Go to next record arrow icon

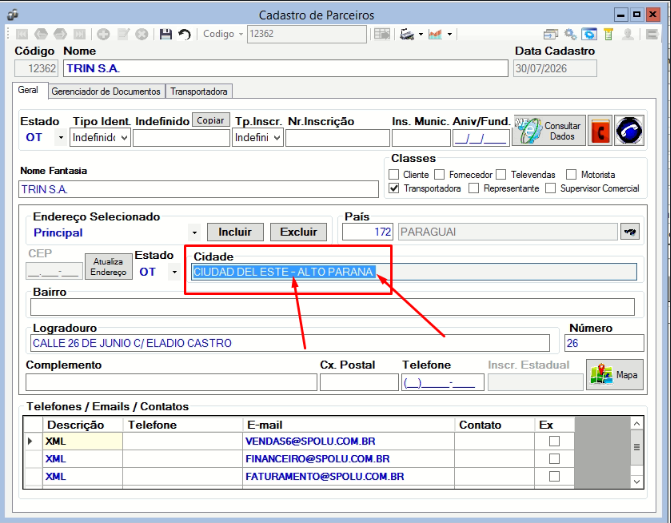coord(60,34)
